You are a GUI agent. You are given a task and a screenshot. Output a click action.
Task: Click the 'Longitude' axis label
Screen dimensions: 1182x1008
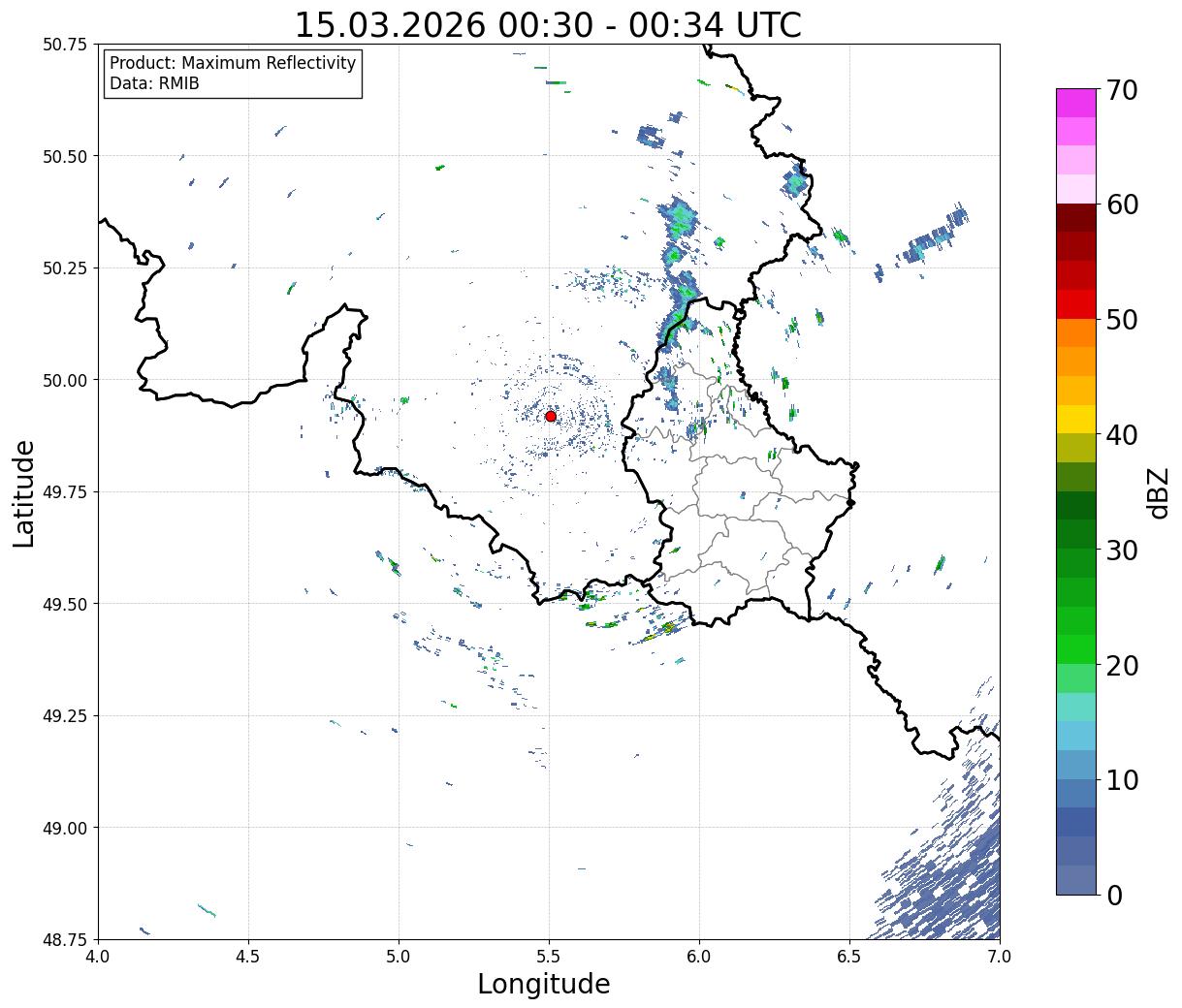click(x=544, y=984)
